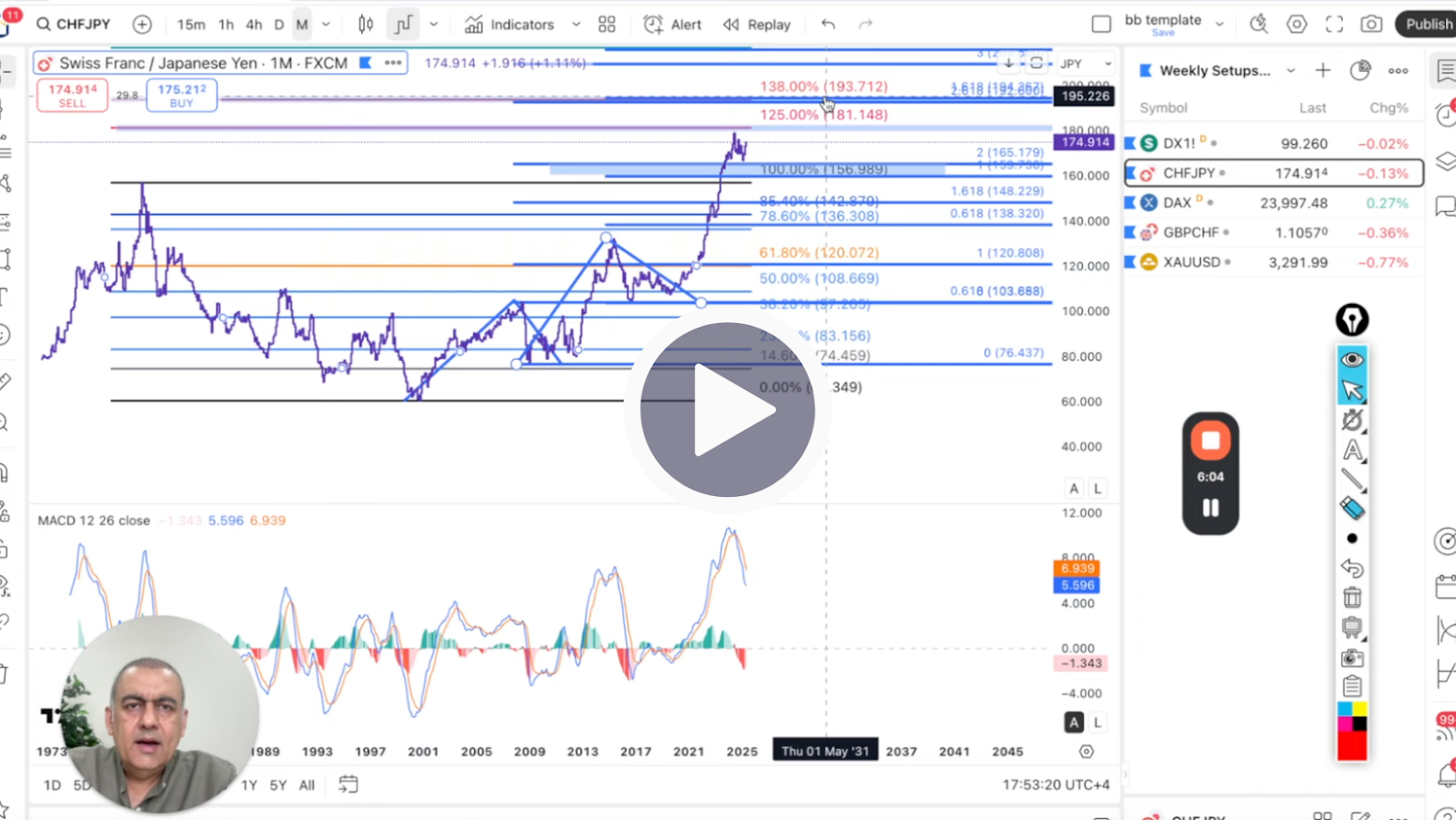Image resolution: width=1456 pixels, height=820 pixels.
Task: Clear annotations with trash icon
Action: click(x=1352, y=597)
